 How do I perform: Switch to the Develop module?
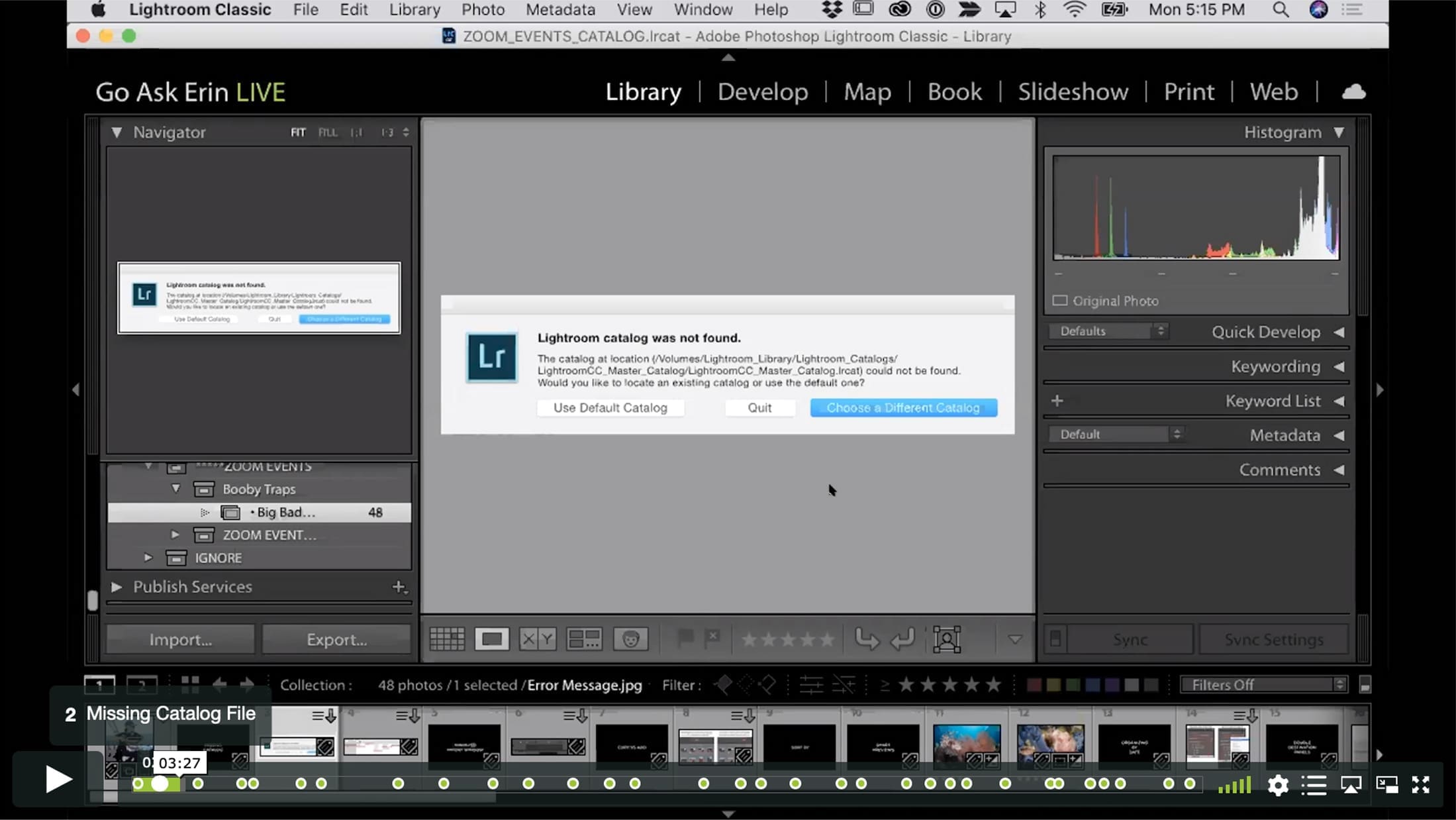click(763, 91)
